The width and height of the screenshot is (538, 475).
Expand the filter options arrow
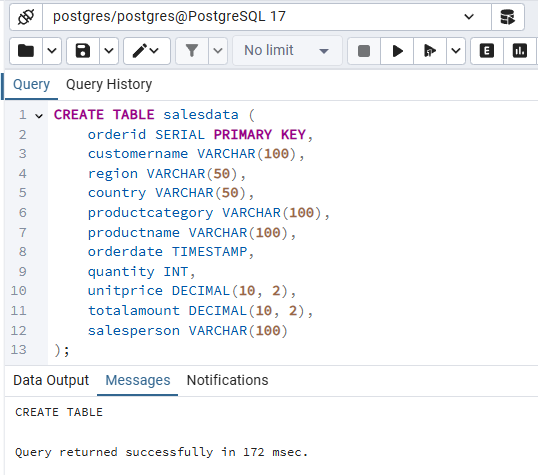point(218,51)
